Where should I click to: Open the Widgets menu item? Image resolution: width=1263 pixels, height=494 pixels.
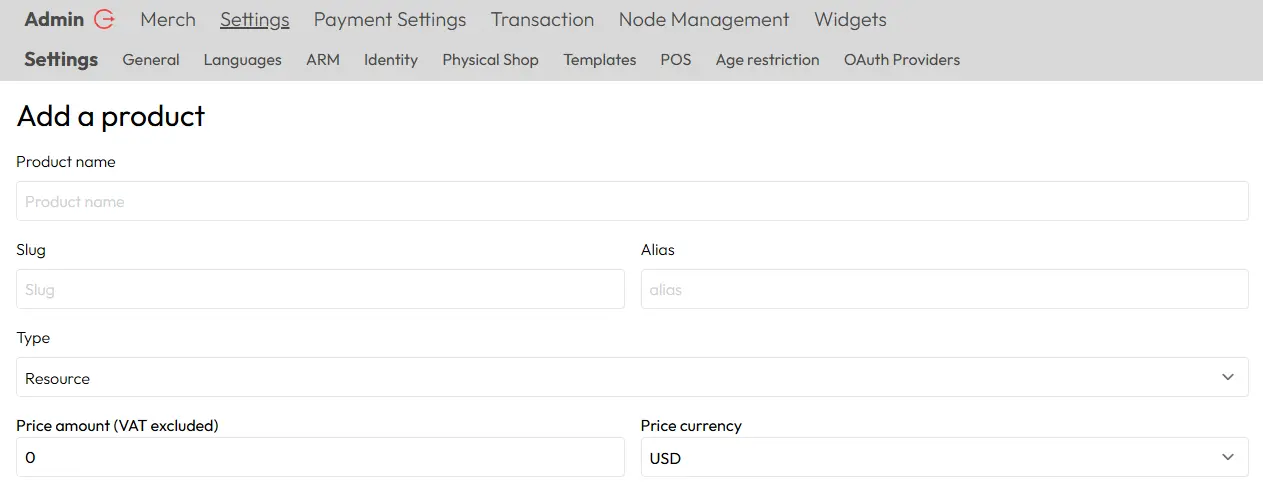[850, 19]
